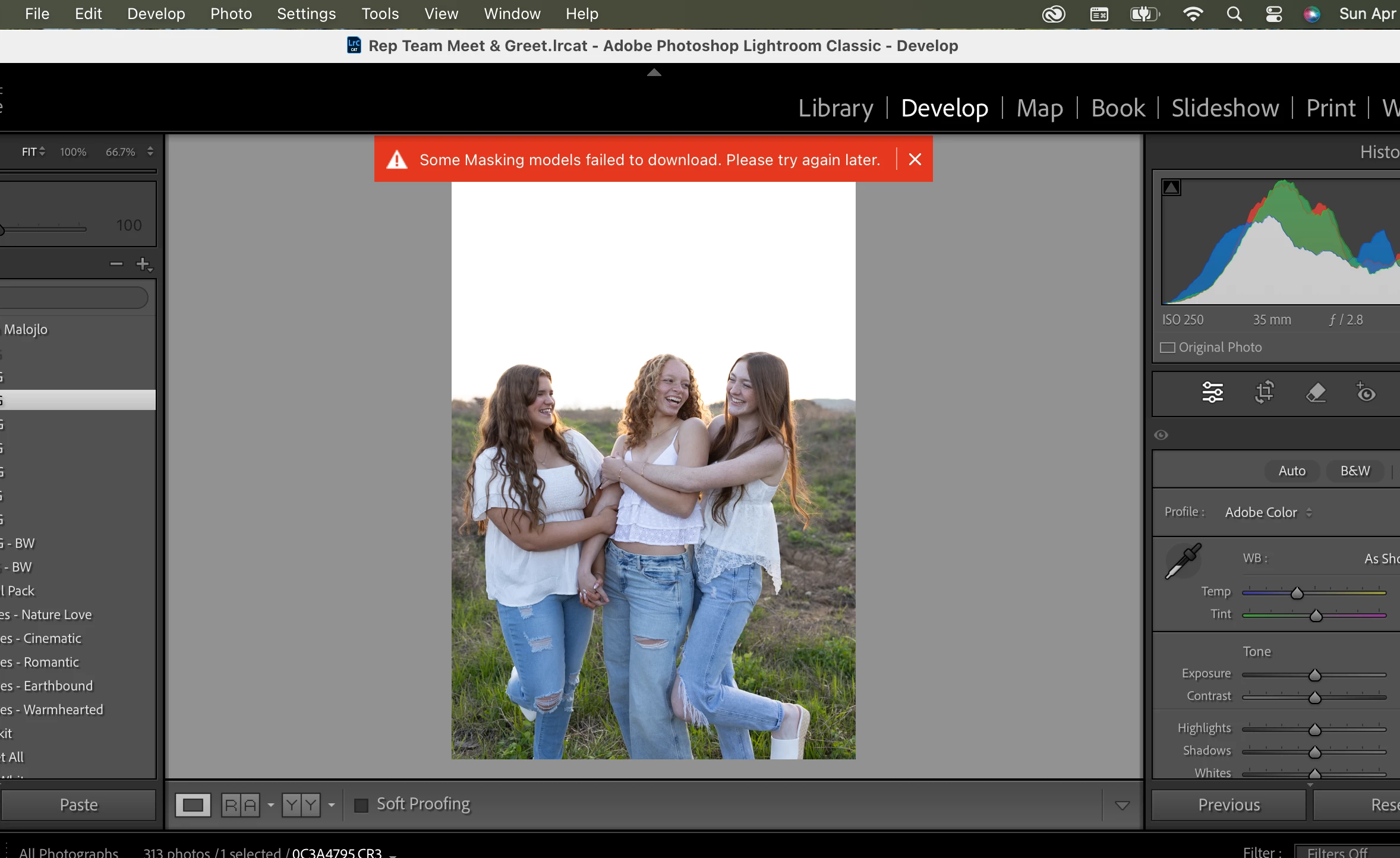Image resolution: width=1400 pixels, height=858 pixels.
Task: Switch to the Library module
Action: click(835, 108)
